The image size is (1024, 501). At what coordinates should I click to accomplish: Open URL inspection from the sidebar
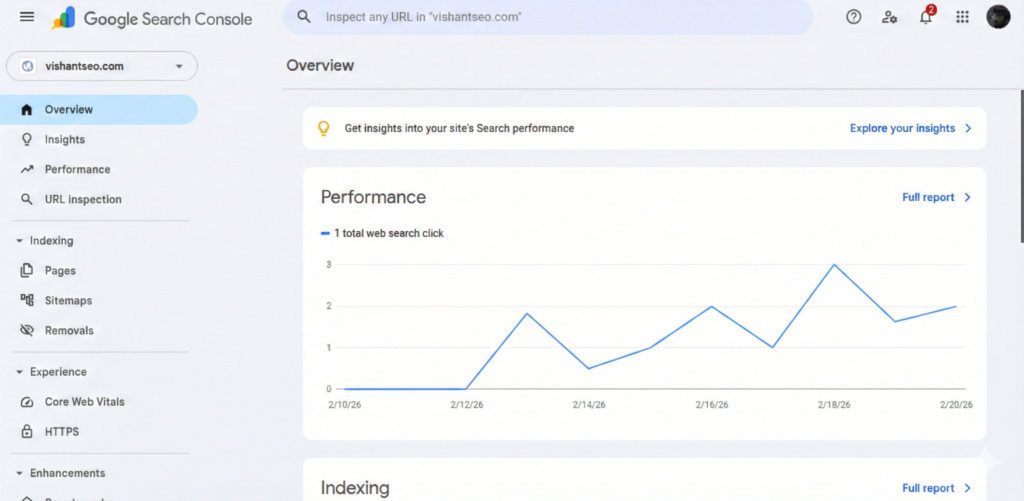(x=83, y=200)
